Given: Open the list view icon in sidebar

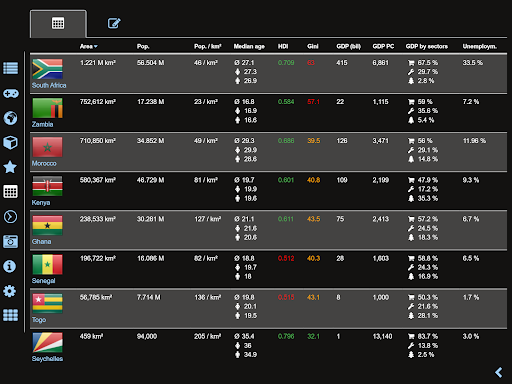Looking at the screenshot, I should 11,68.
